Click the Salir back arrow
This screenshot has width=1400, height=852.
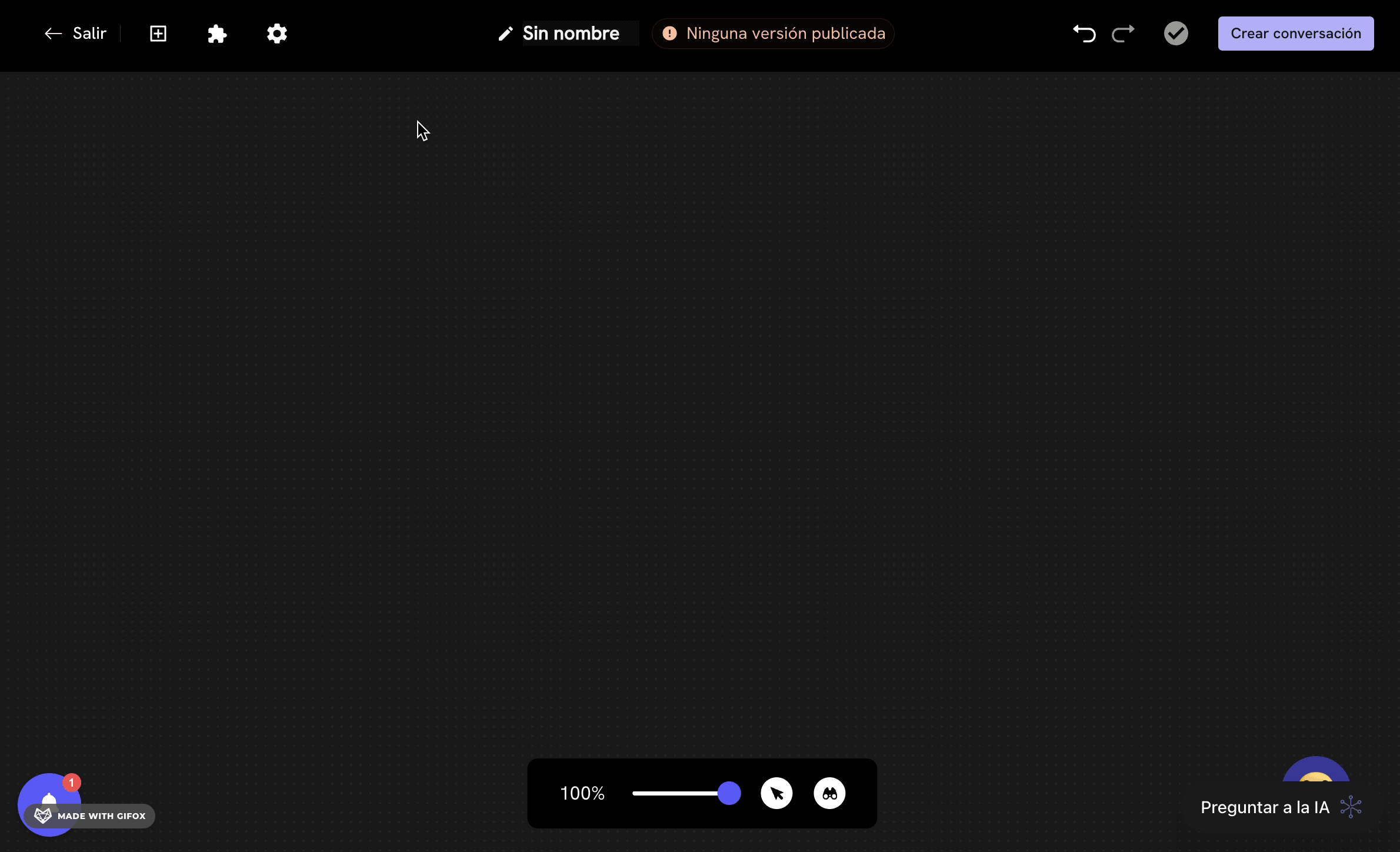pos(54,34)
